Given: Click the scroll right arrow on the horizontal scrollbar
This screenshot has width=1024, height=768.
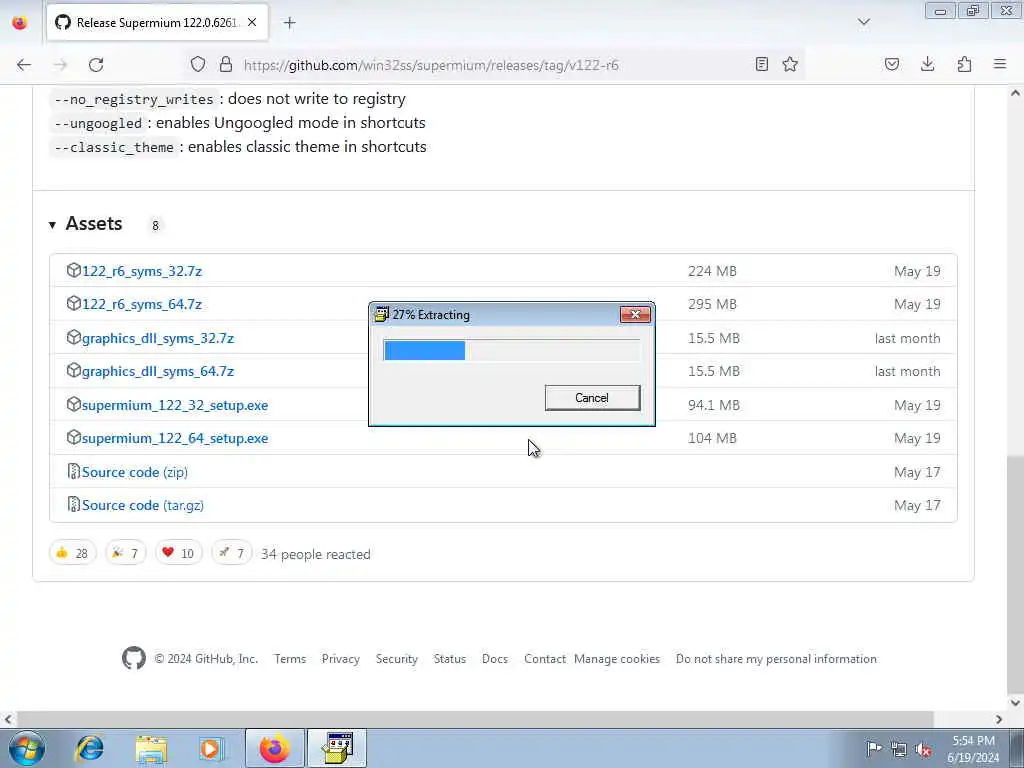Looking at the screenshot, I should [999, 719].
